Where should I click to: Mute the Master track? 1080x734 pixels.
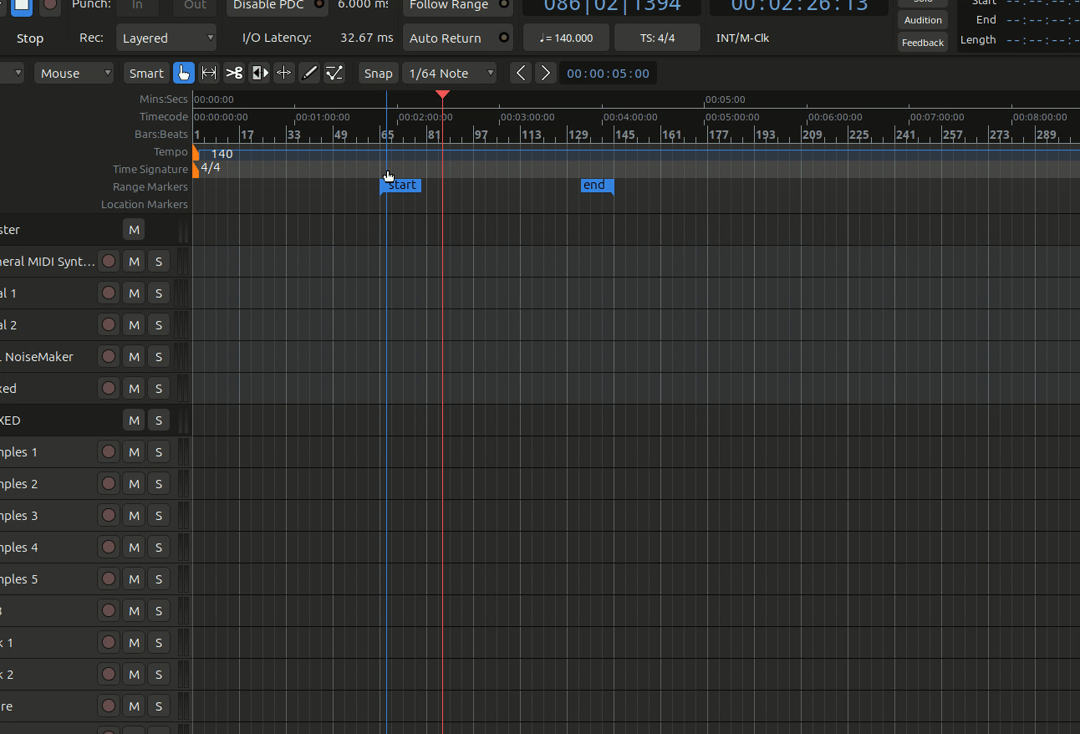[134, 230]
